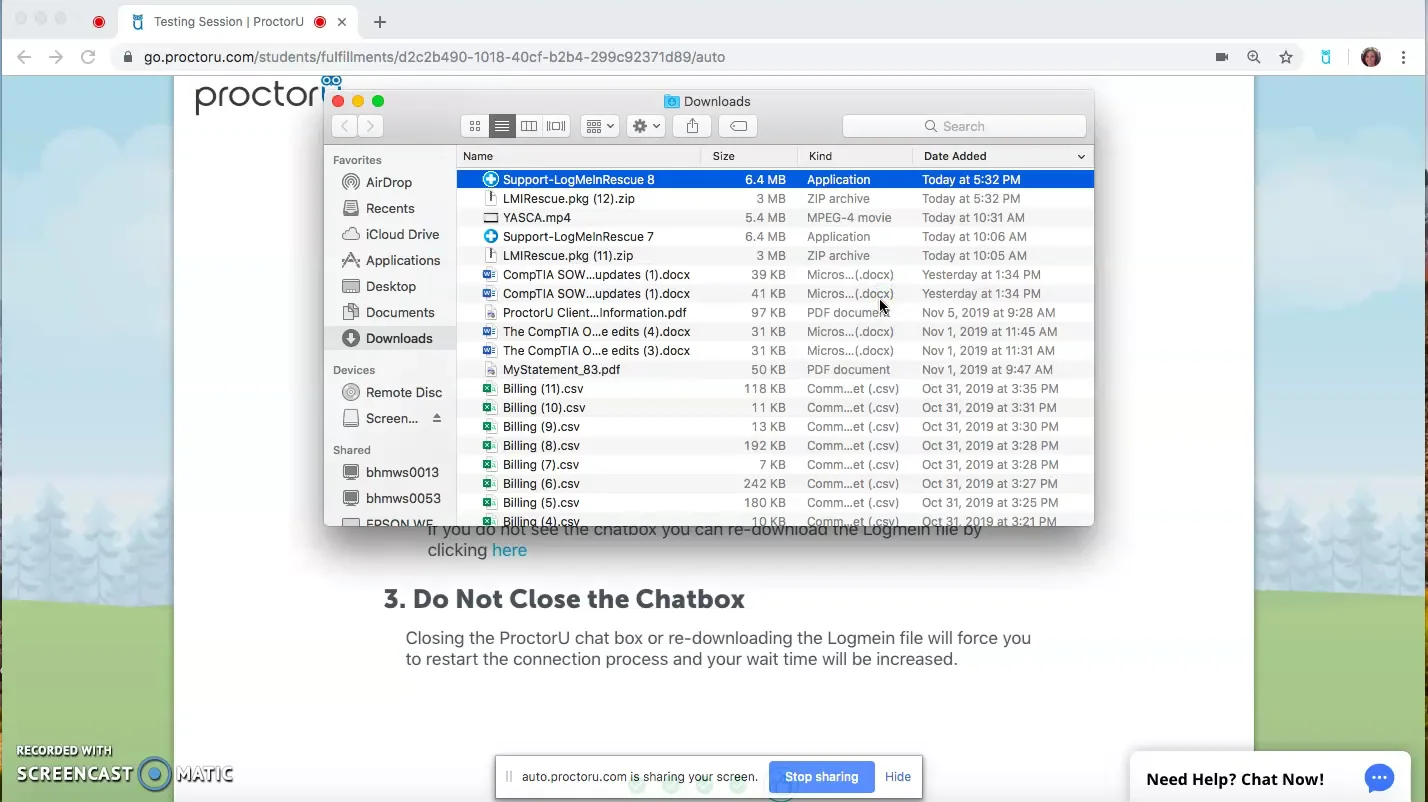Image resolution: width=1428 pixels, height=802 pixels.
Task: Go forward in Finder navigation
Action: [371, 126]
